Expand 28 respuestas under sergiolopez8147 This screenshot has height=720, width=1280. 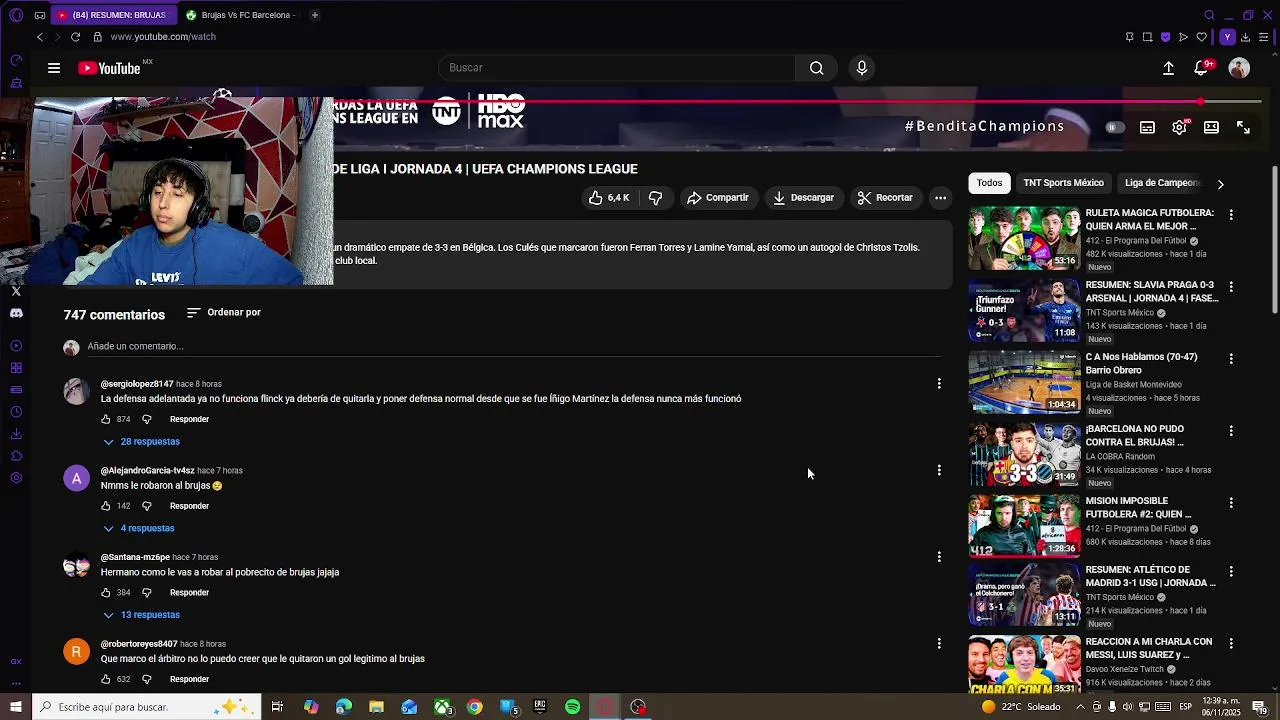[x=141, y=441]
